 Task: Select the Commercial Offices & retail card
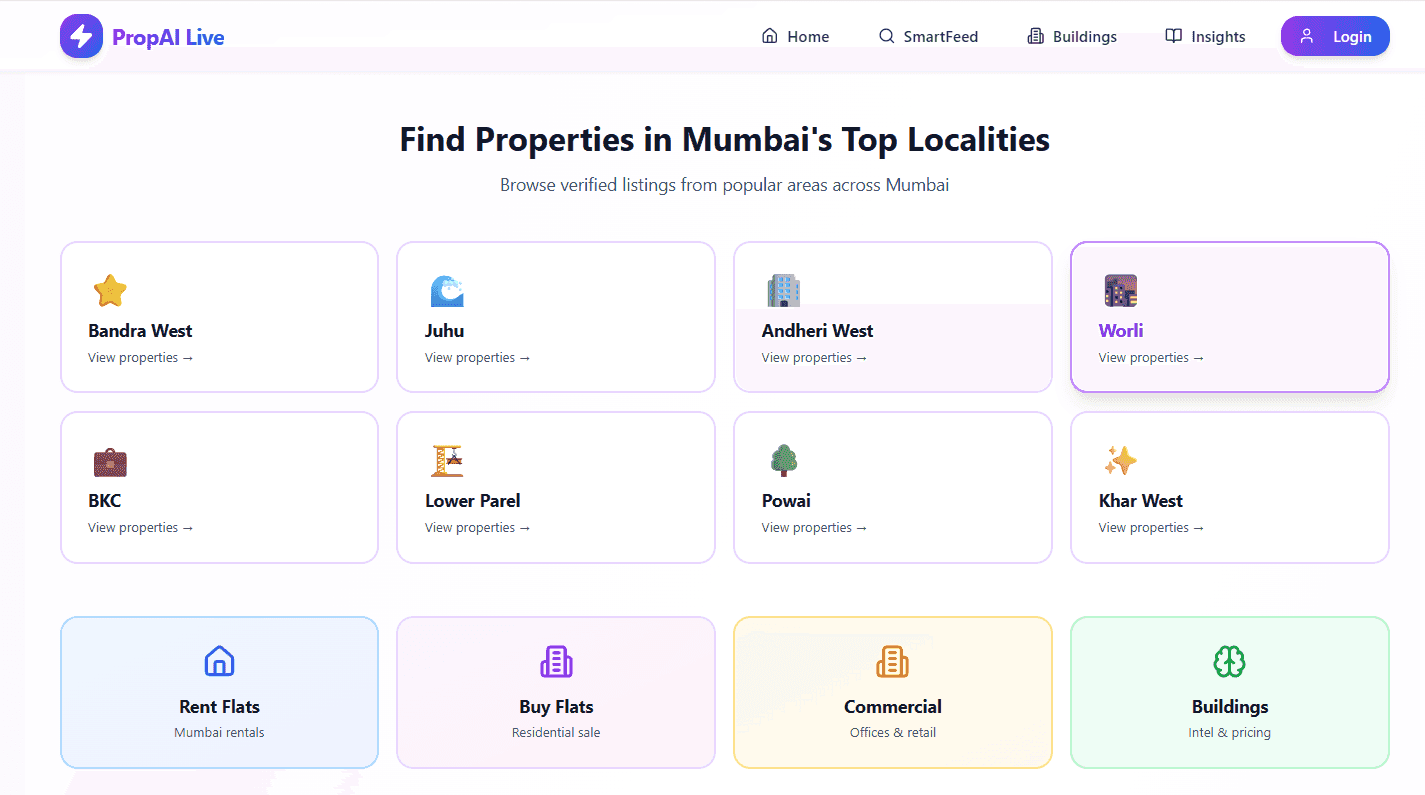click(892, 692)
